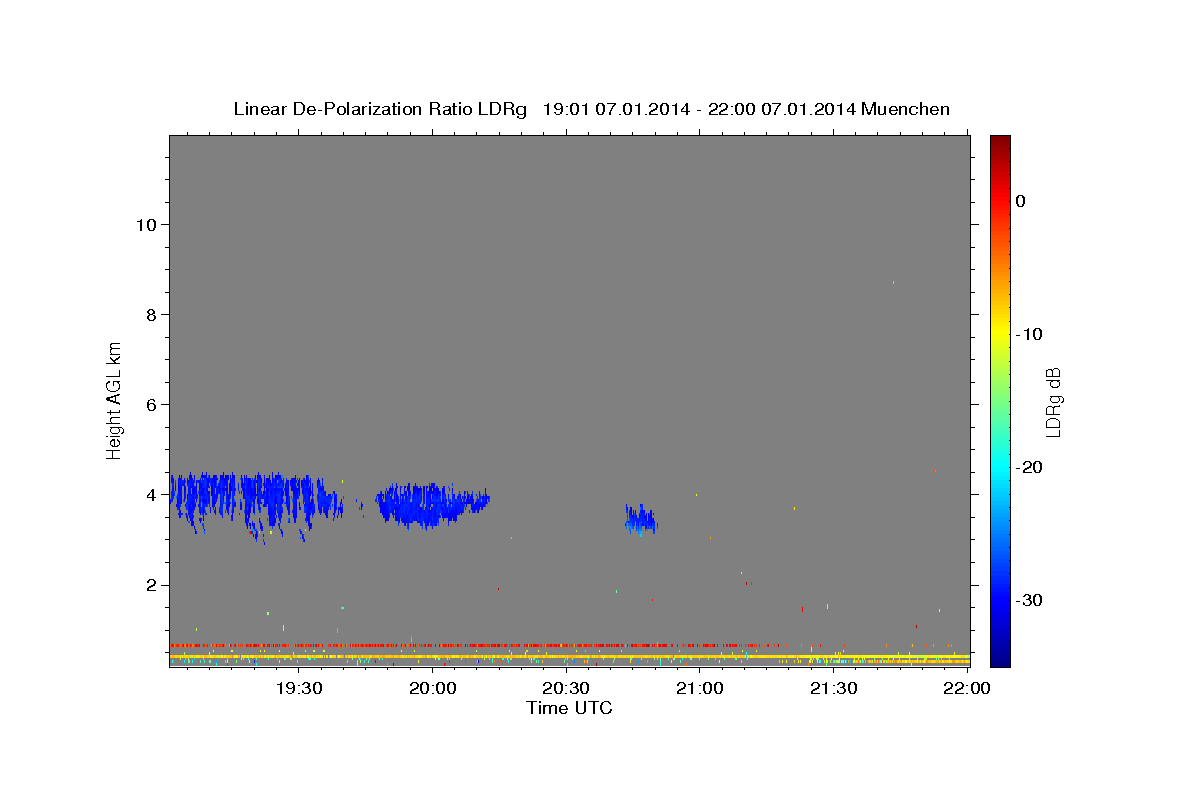This screenshot has width=1200, height=800.
Task: Click the dark blue bottom of the colorbar
Action: pos(1000,658)
